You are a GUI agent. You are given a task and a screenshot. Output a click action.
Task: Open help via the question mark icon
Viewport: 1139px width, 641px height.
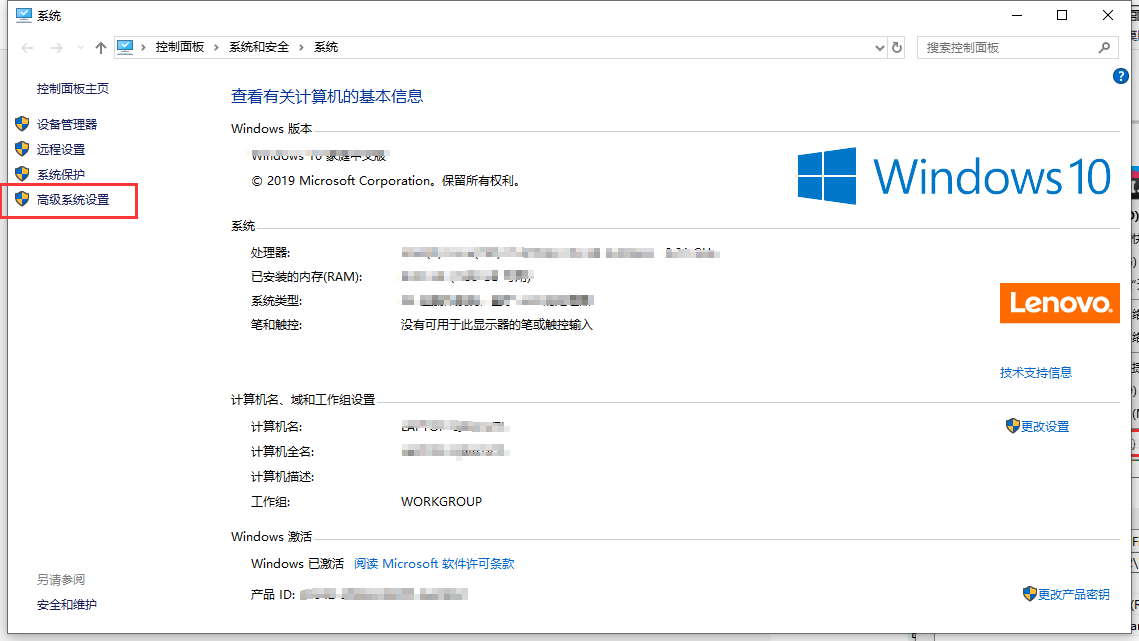coord(1121,76)
